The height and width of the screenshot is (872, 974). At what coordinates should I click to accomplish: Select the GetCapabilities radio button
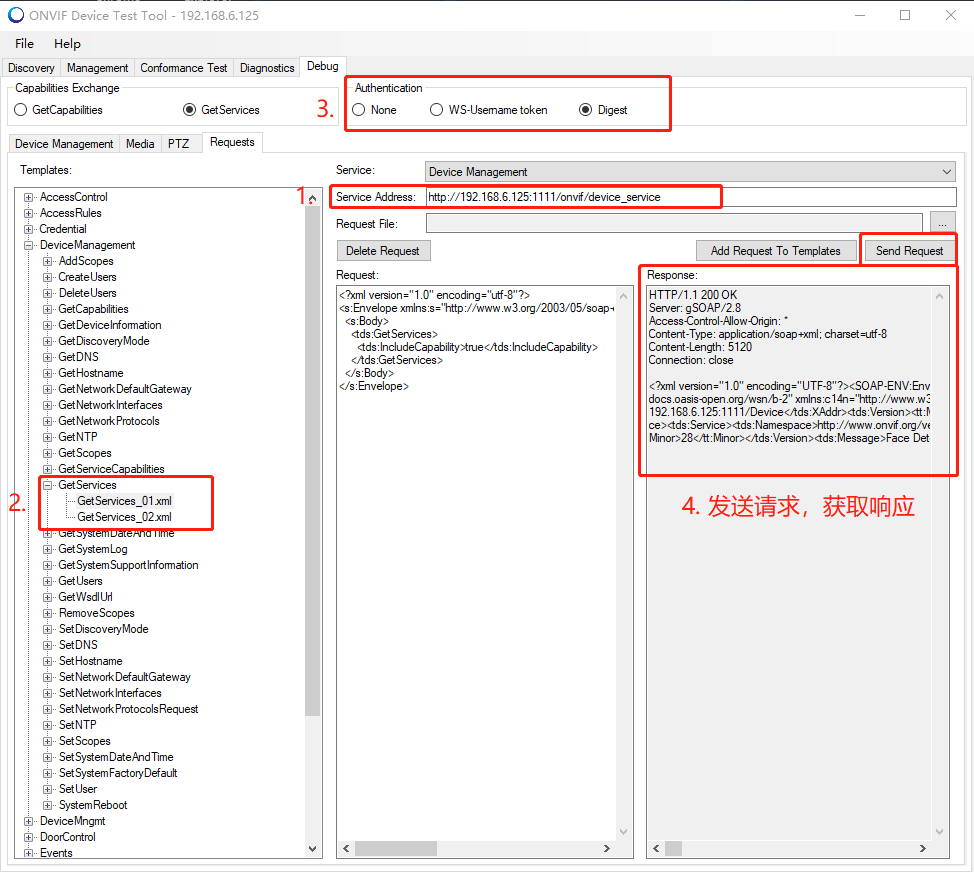pyautogui.click(x=21, y=110)
